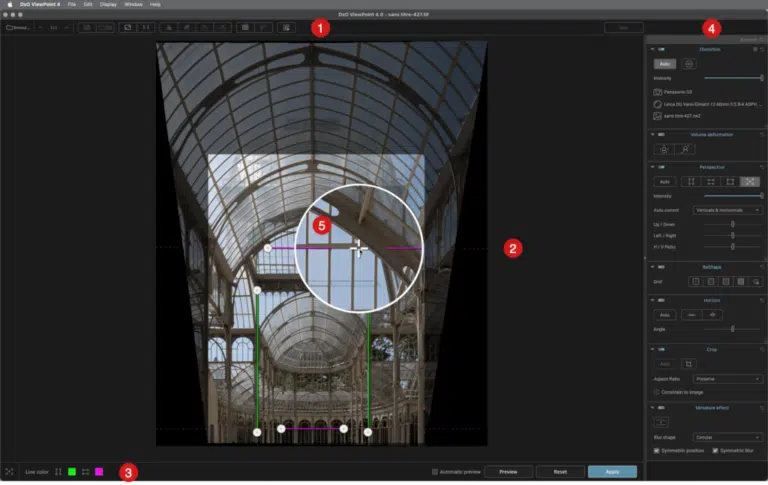
Task: Click the Up / Down slider
Action: pyautogui.click(x=733, y=224)
